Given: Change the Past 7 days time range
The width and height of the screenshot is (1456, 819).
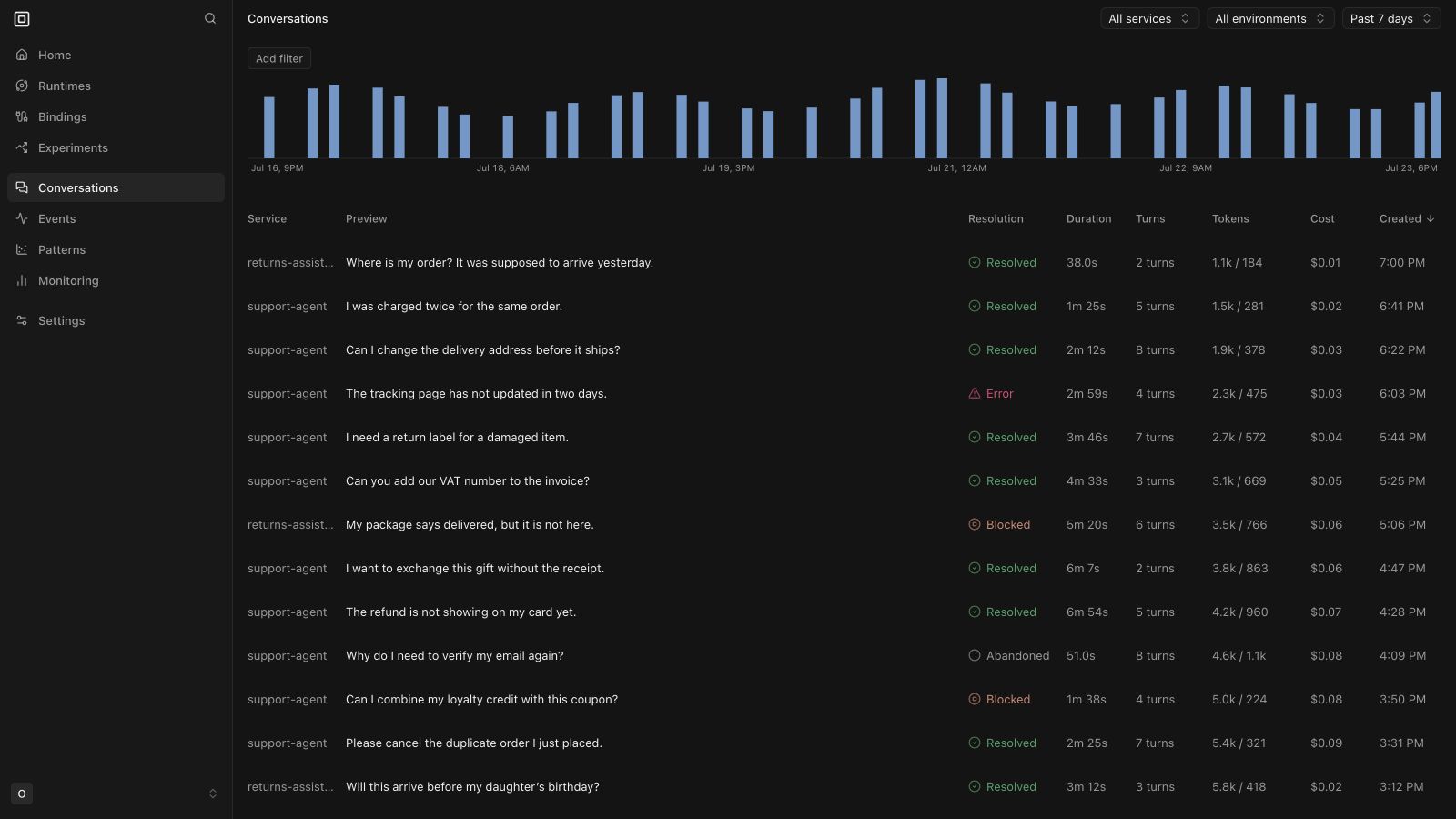Looking at the screenshot, I should point(1391,18).
